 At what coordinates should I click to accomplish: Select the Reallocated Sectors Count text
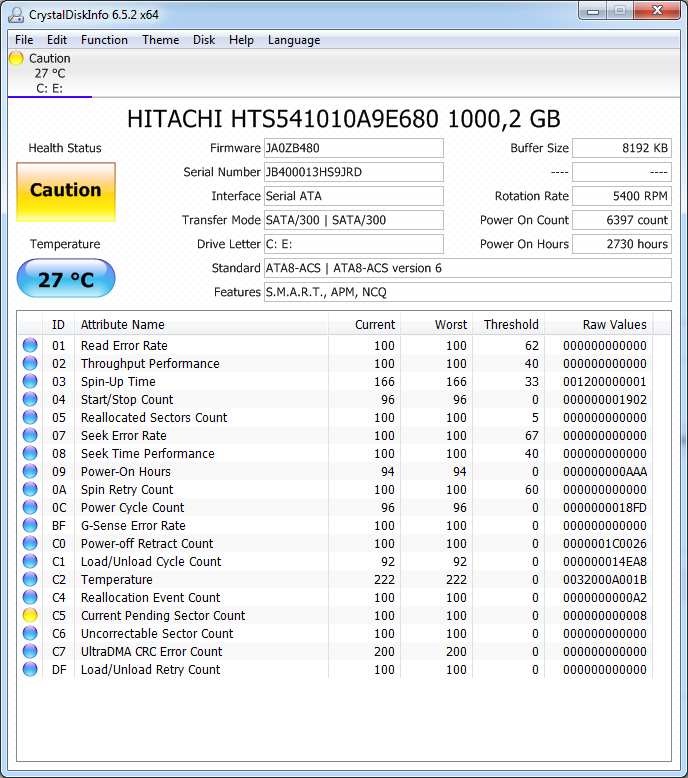pos(154,418)
